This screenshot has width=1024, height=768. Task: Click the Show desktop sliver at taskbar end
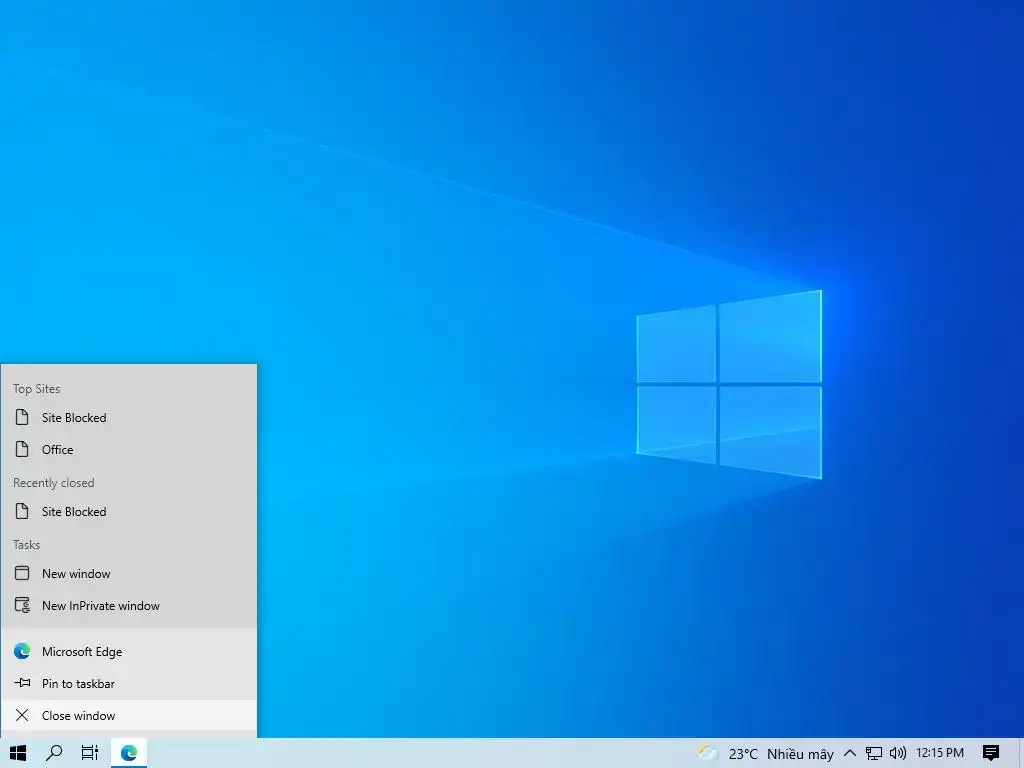(1020, 753)
